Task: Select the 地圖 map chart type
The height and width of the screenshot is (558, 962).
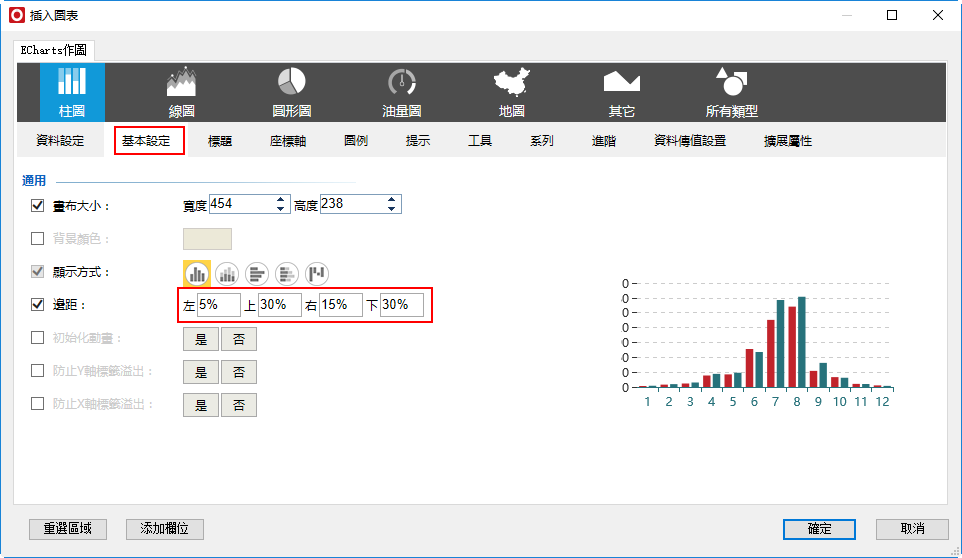Action: tap(511, 92)
